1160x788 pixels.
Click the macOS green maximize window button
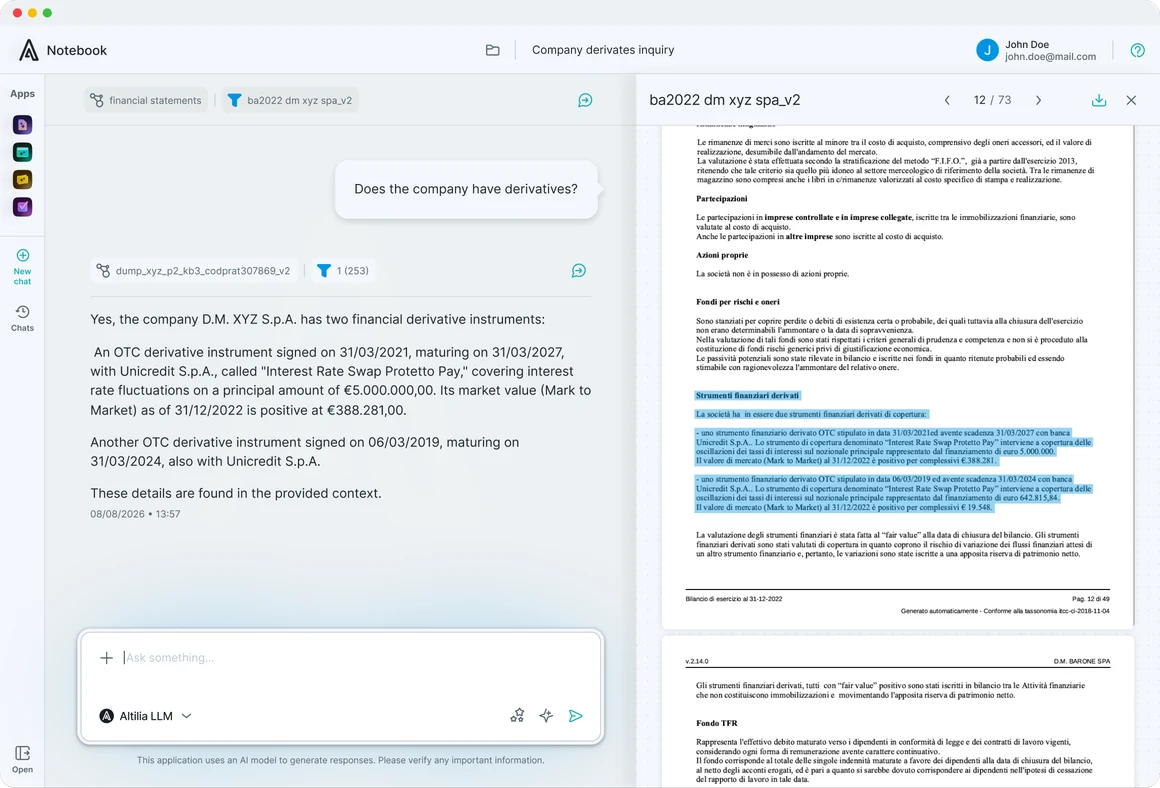pyautogui.click(x=47, y=13)
